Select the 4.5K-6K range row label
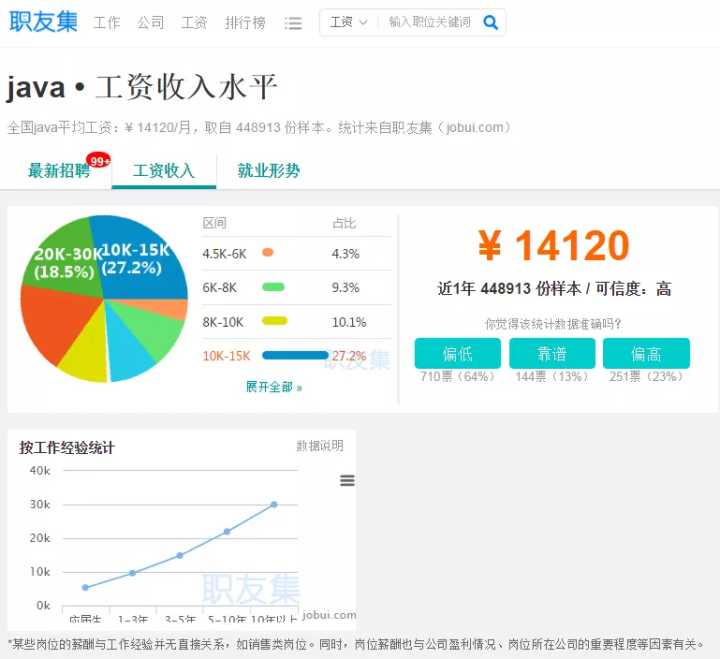Viewport: 720px width, 659px height. 225,253
